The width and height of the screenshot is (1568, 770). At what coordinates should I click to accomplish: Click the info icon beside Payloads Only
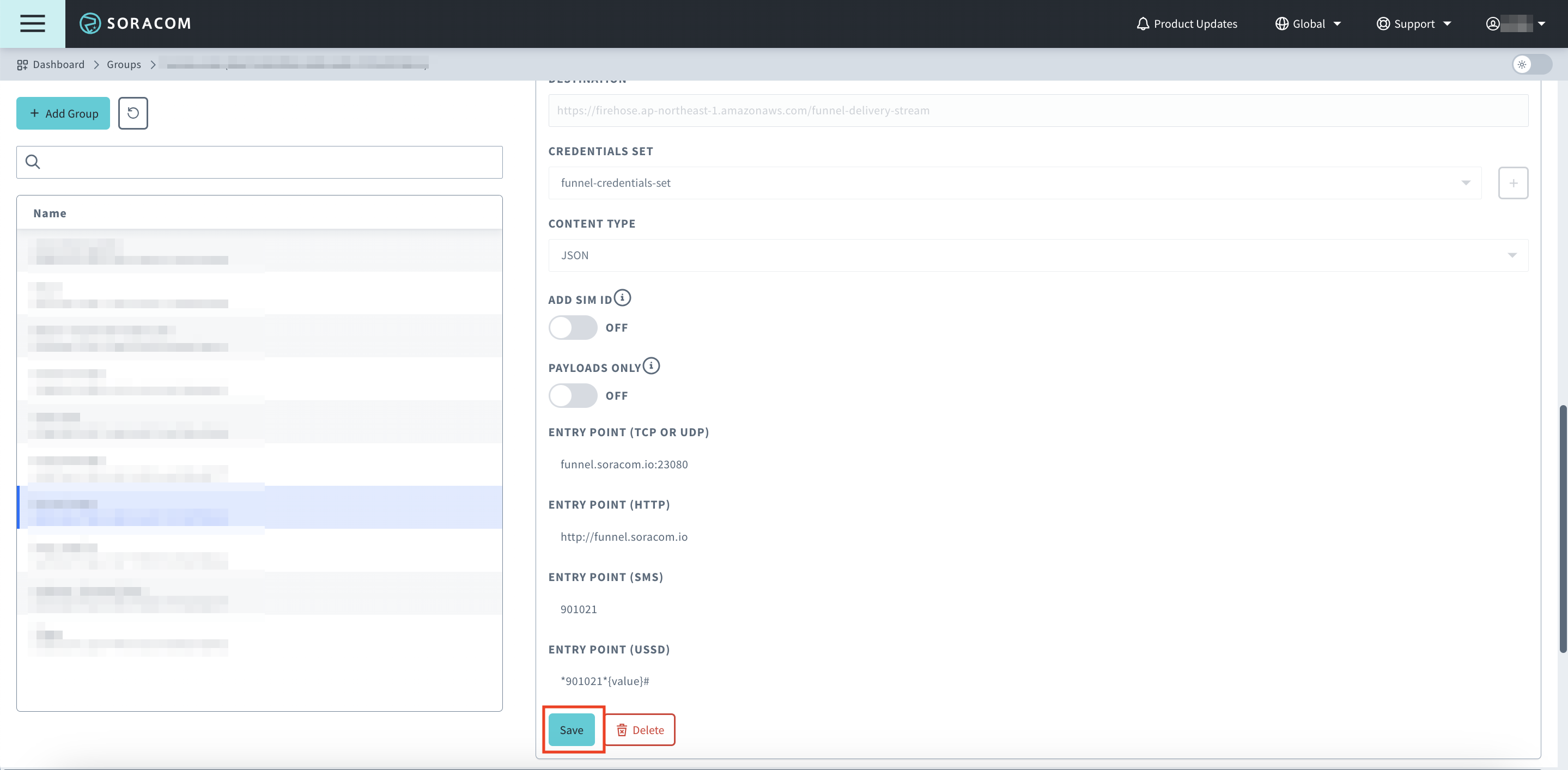[651, 366]
